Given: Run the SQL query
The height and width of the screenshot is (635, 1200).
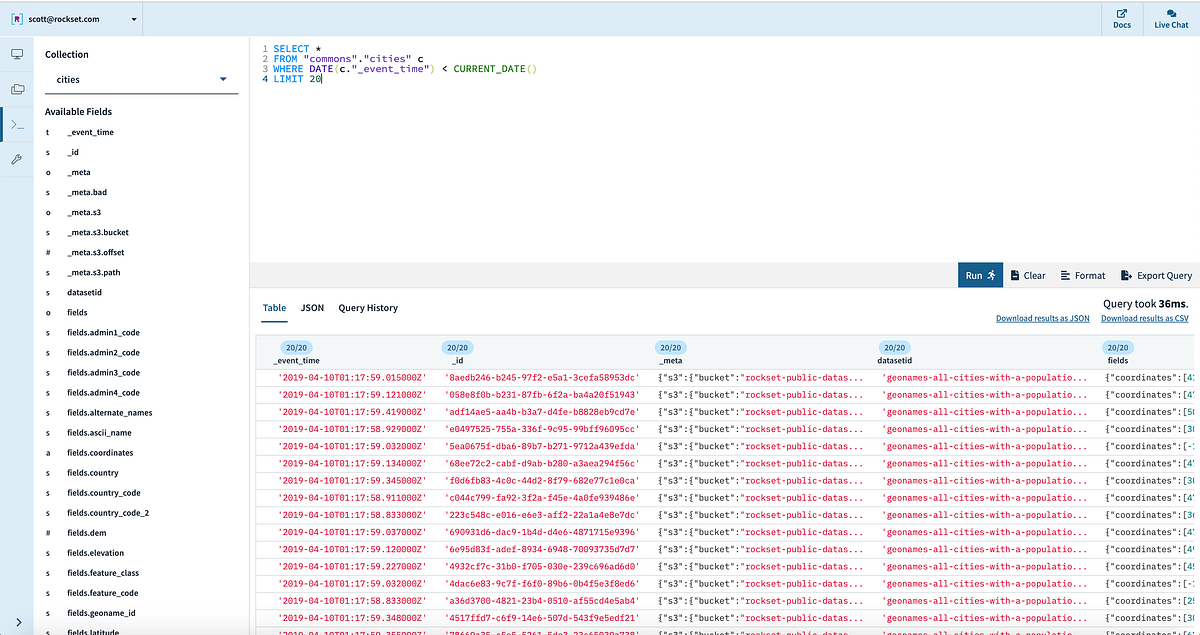Looking at the screenshot, I should (x=980, y=275).
